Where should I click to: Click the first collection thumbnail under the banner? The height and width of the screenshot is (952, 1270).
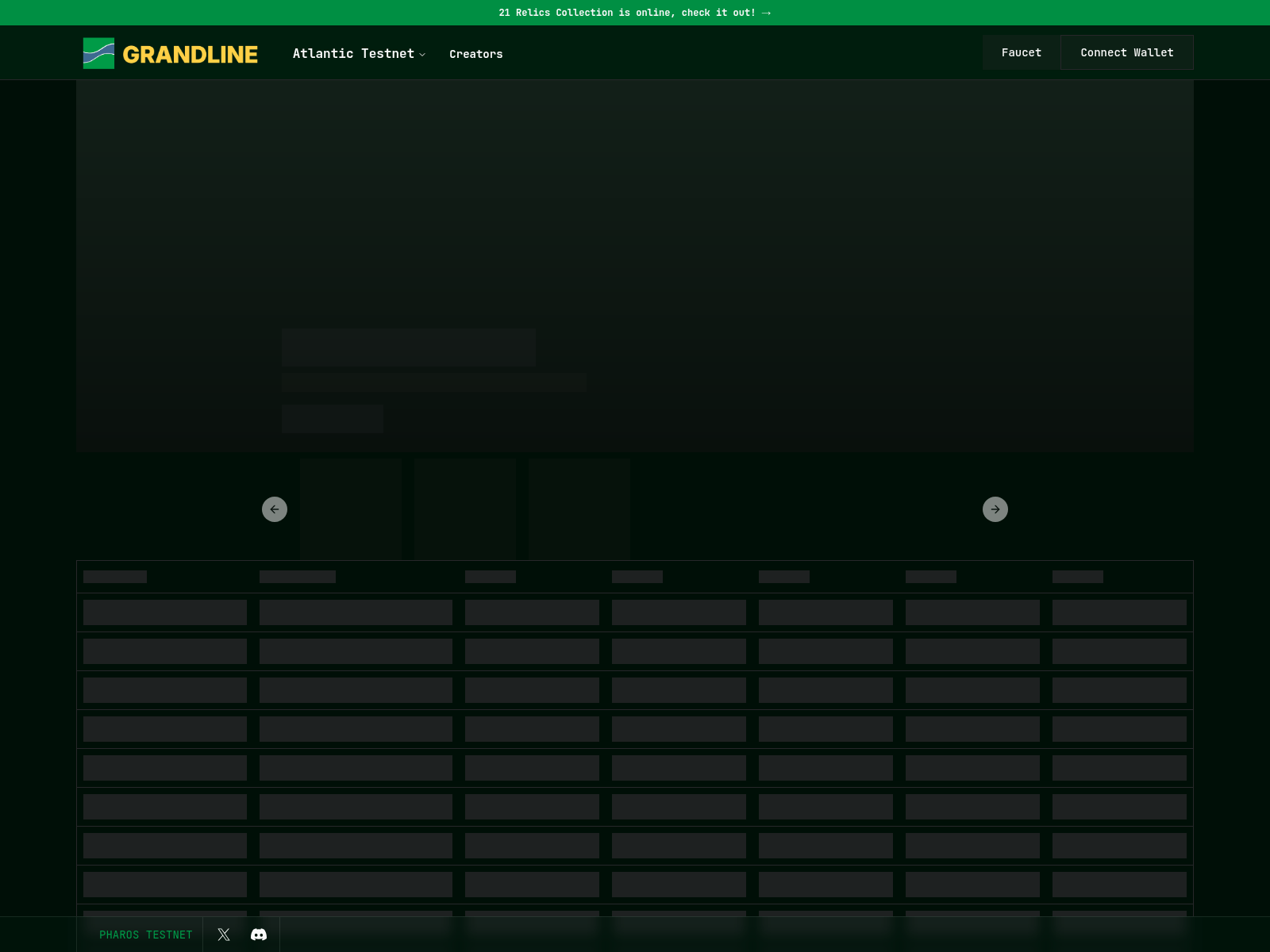pyautogui.click(x=350, y=509)
